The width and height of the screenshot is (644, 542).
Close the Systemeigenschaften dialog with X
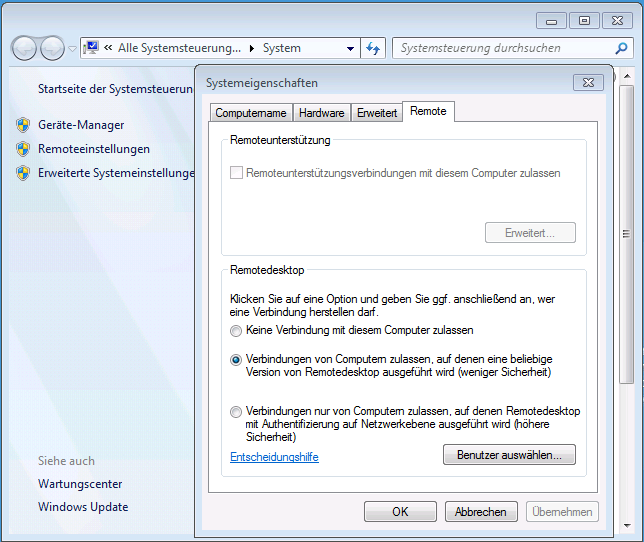point(587,83)
